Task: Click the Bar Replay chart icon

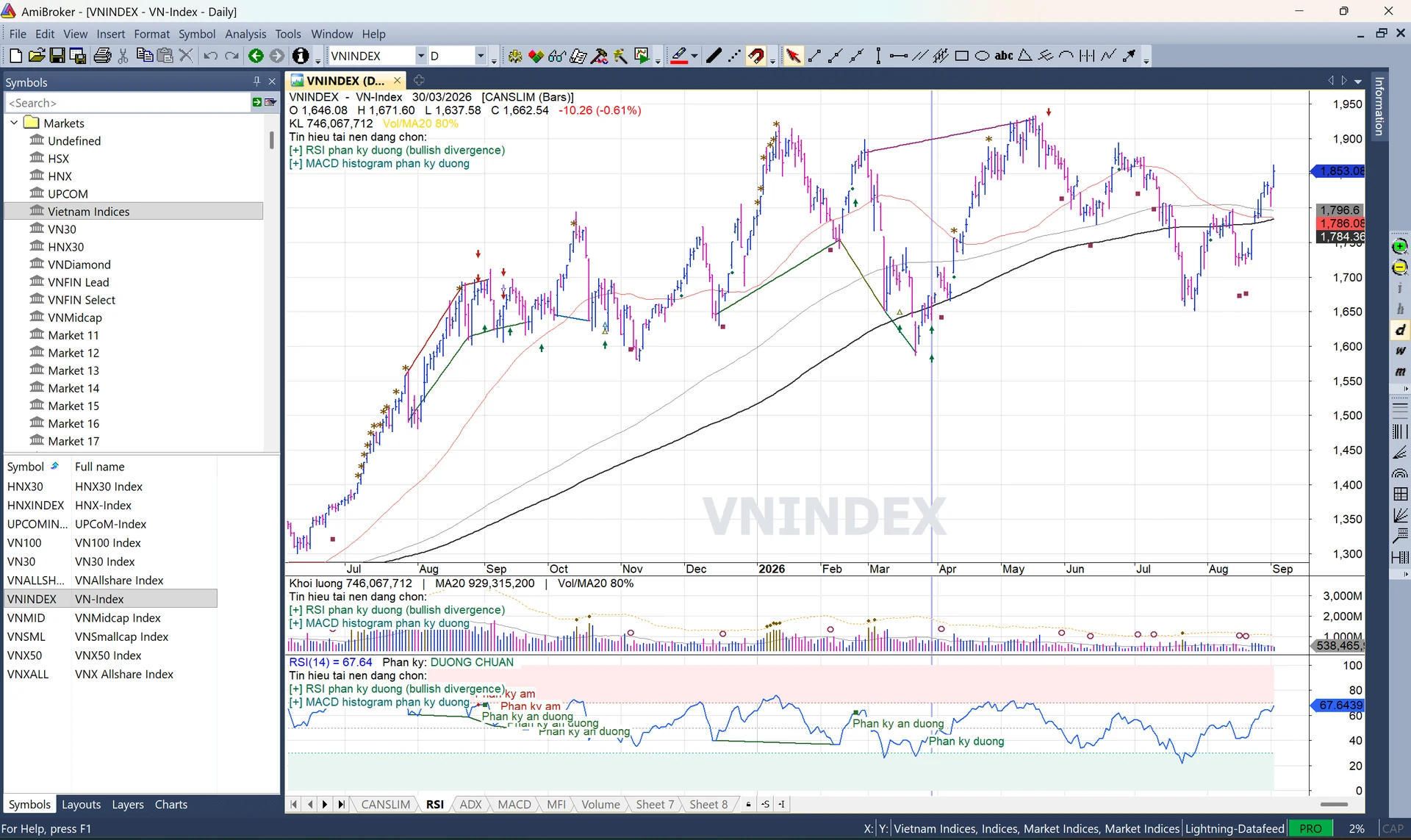Action: [x=642, y=56]
